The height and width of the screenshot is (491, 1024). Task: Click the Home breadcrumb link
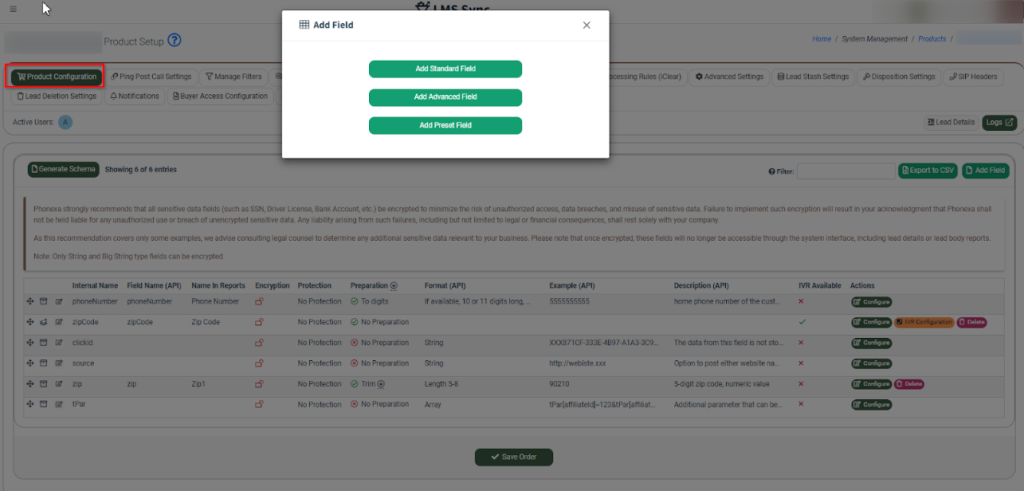point(821,39)
